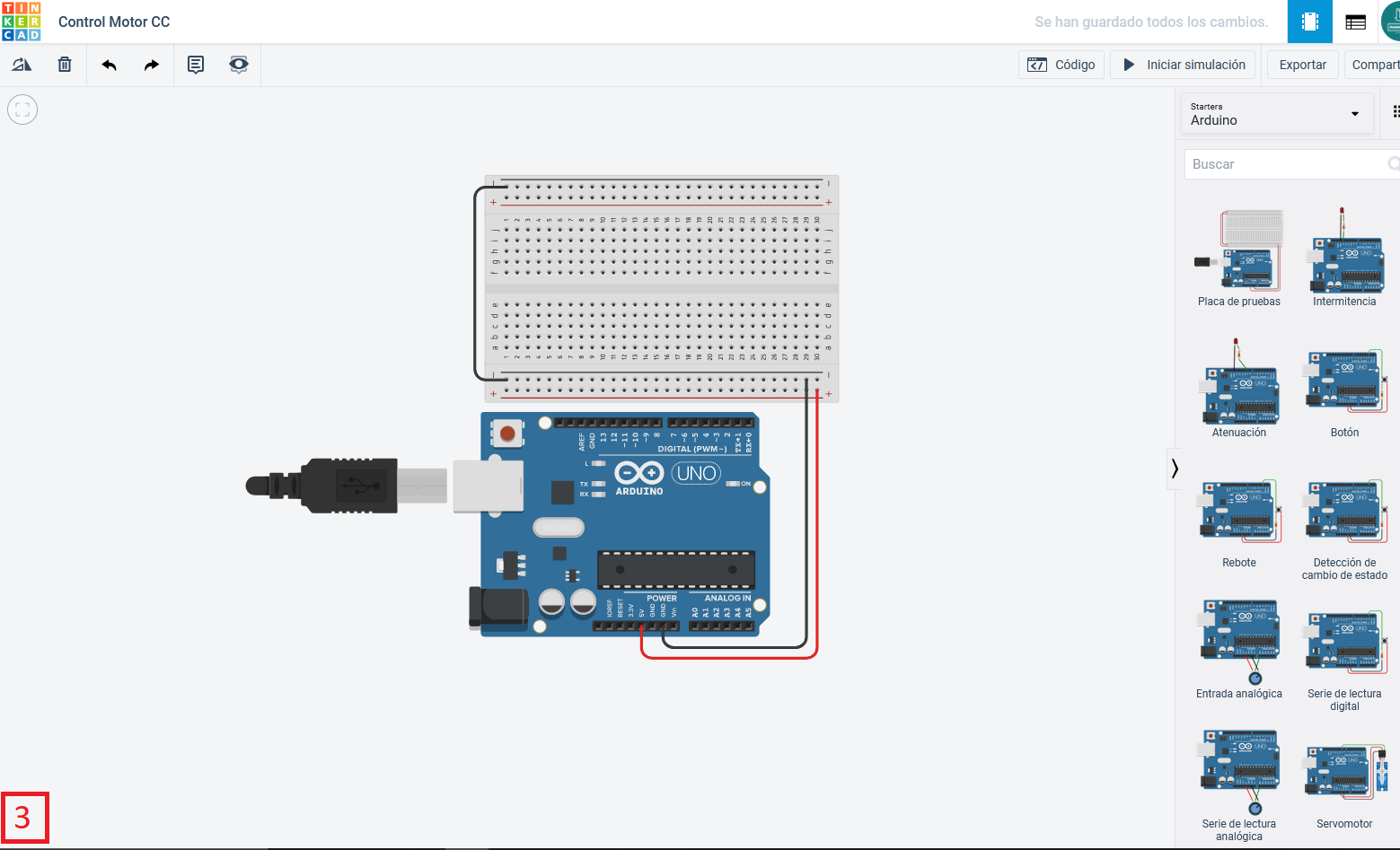Open the user profile avatar
This screenshot has width=1400, height=850.
[1391, 22]
